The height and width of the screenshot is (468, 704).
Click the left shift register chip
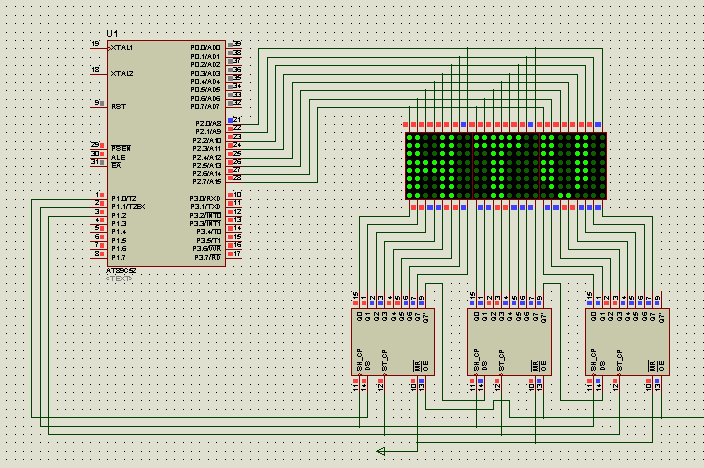tap(393, 342)
